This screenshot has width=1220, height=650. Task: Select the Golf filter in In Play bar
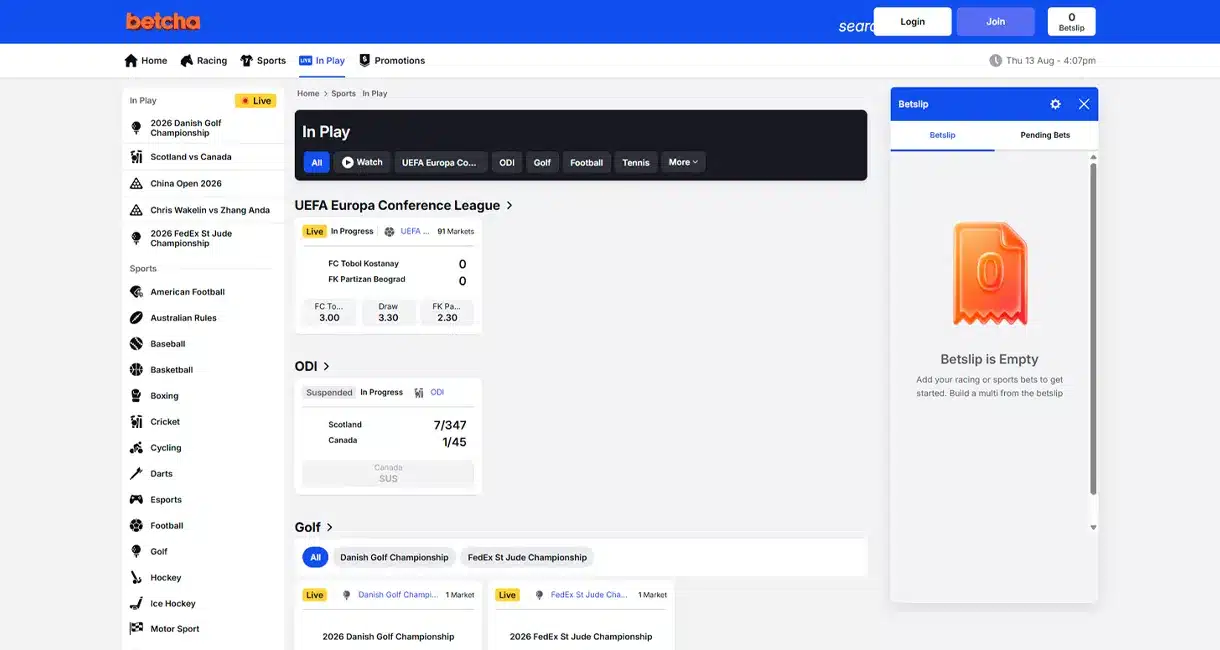tap(542, 162)
